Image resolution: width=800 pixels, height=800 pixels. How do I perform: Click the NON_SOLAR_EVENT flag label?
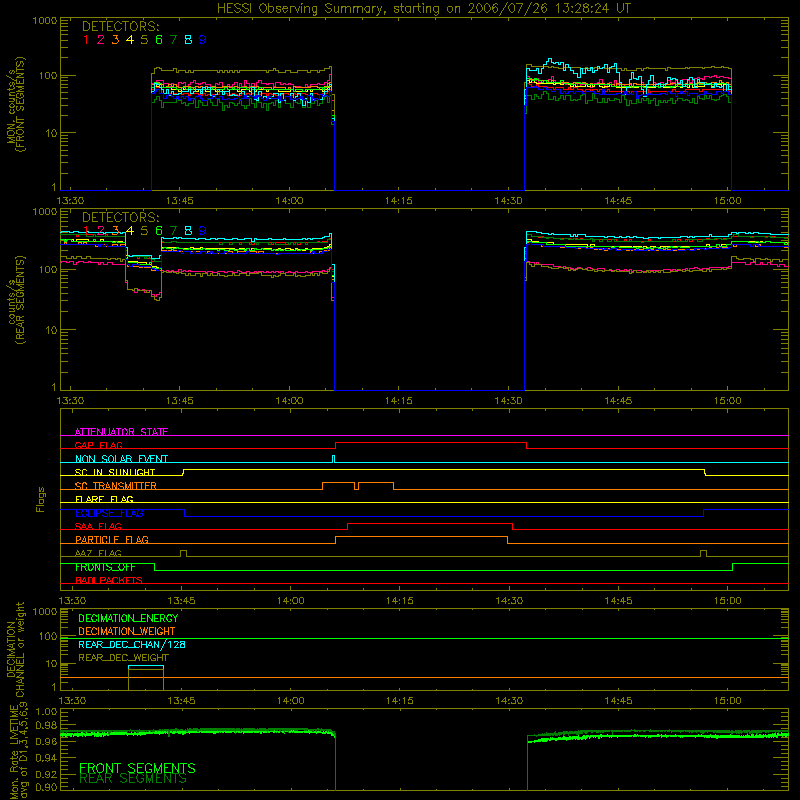pyautogui.click(x=121, y=459)
